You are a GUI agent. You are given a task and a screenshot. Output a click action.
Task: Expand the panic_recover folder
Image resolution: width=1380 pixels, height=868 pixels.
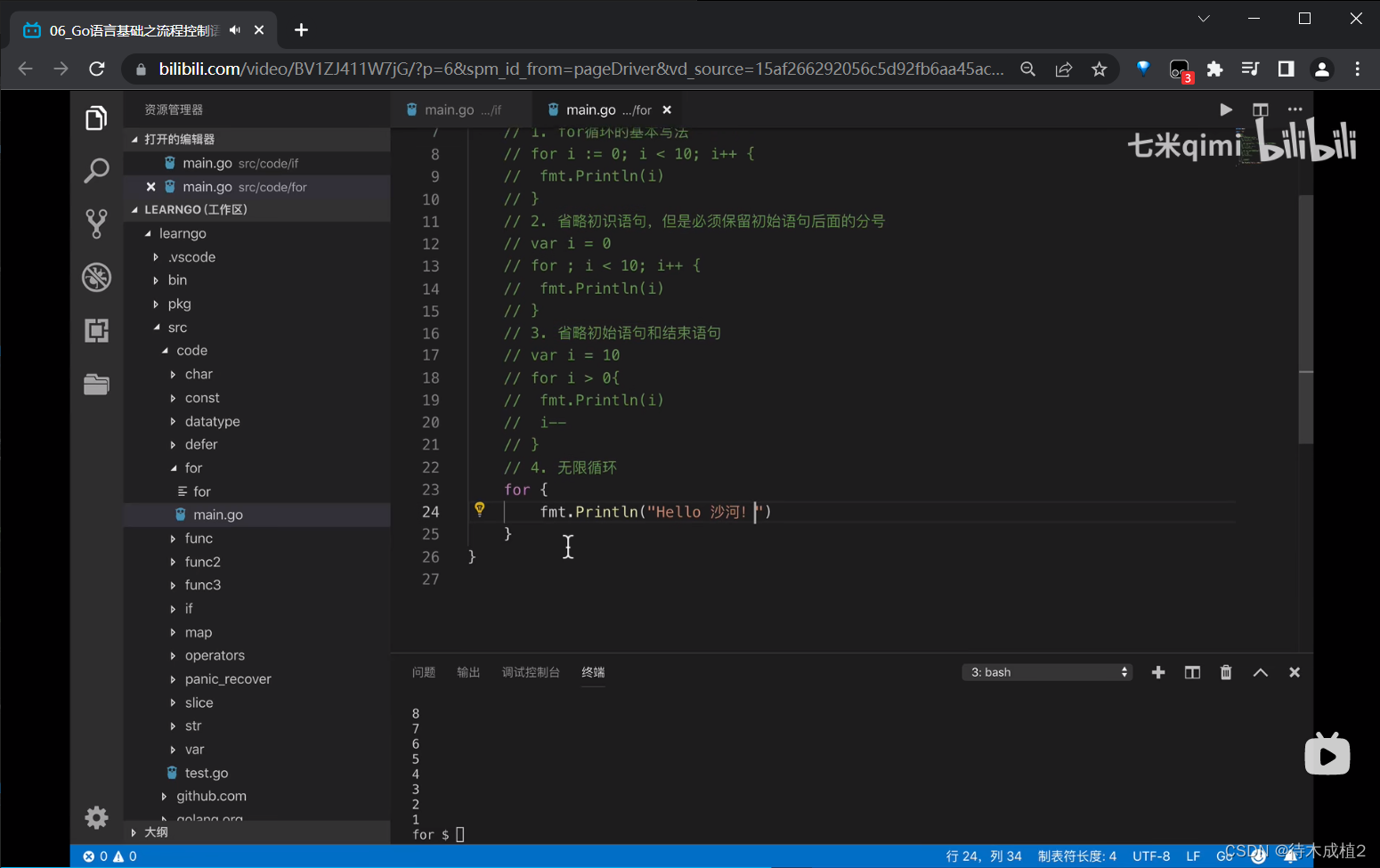(174, 679)
